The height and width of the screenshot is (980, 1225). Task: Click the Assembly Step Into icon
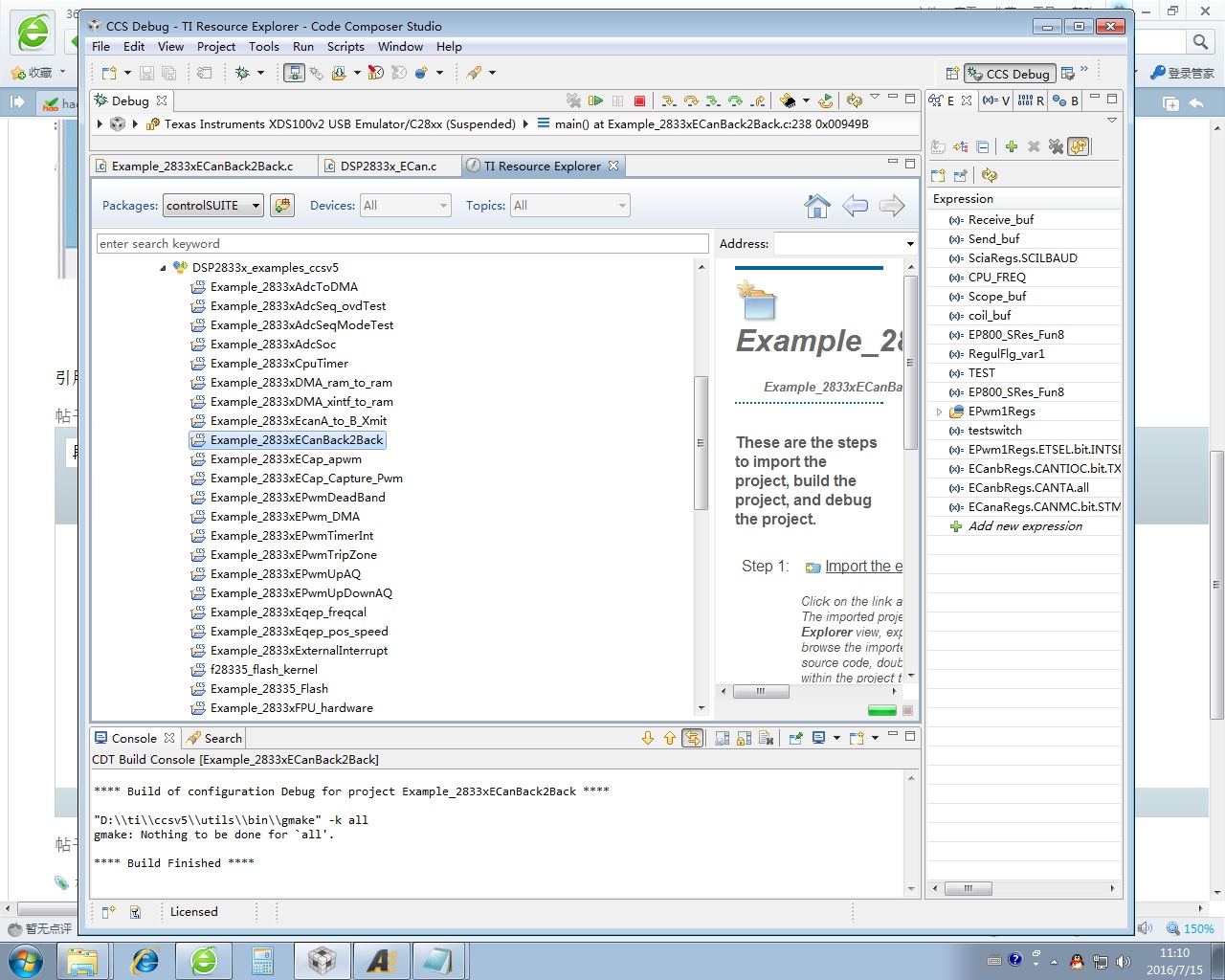(x=713, y=100)
